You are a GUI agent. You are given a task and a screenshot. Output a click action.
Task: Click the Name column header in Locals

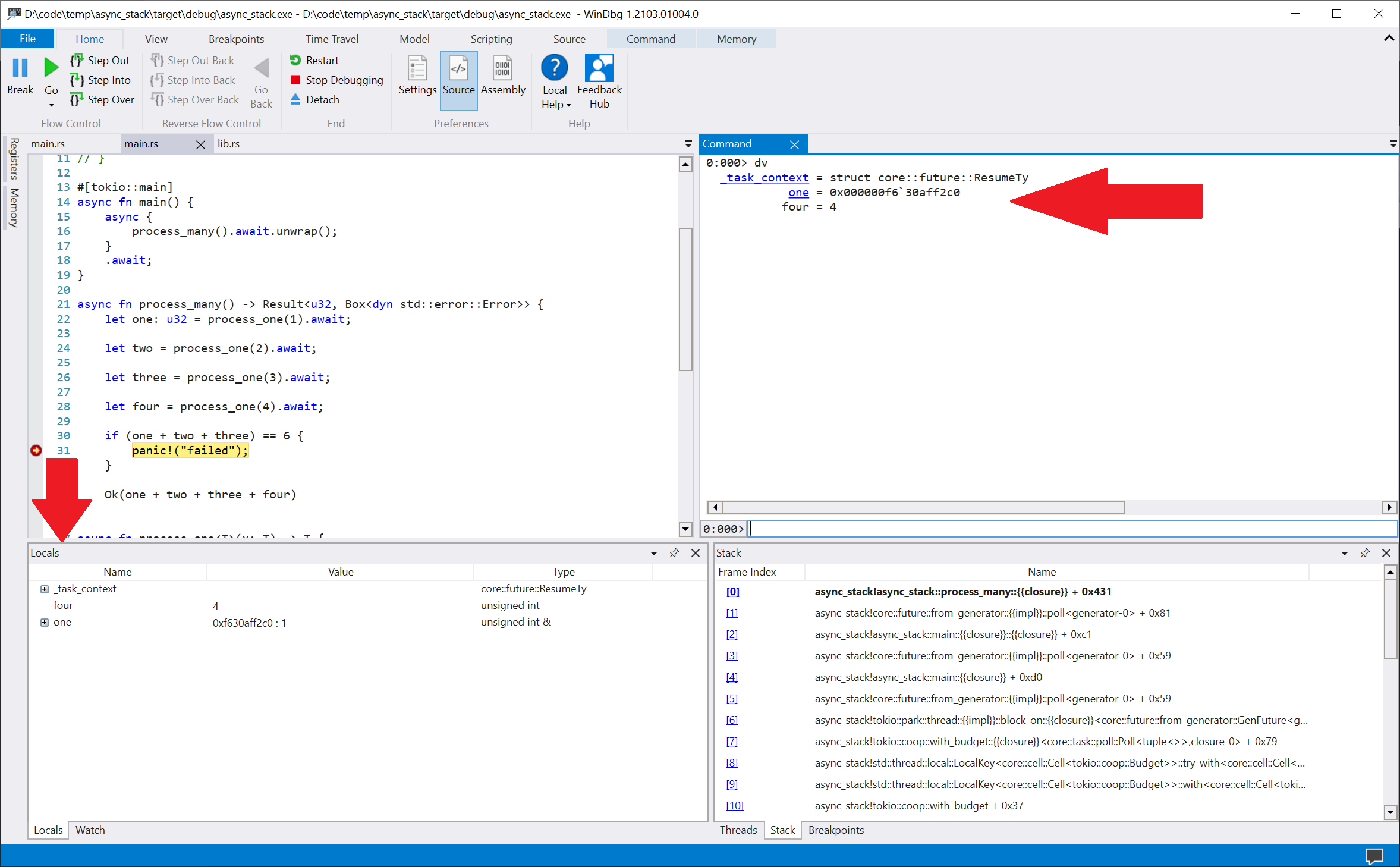pyautogui.click(x=117, y=572)
